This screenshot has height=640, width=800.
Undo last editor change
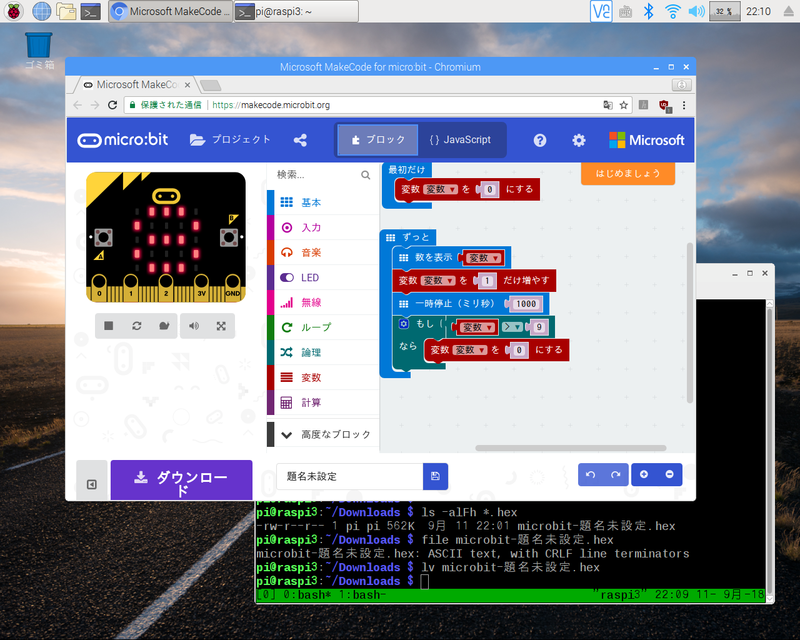591,475
